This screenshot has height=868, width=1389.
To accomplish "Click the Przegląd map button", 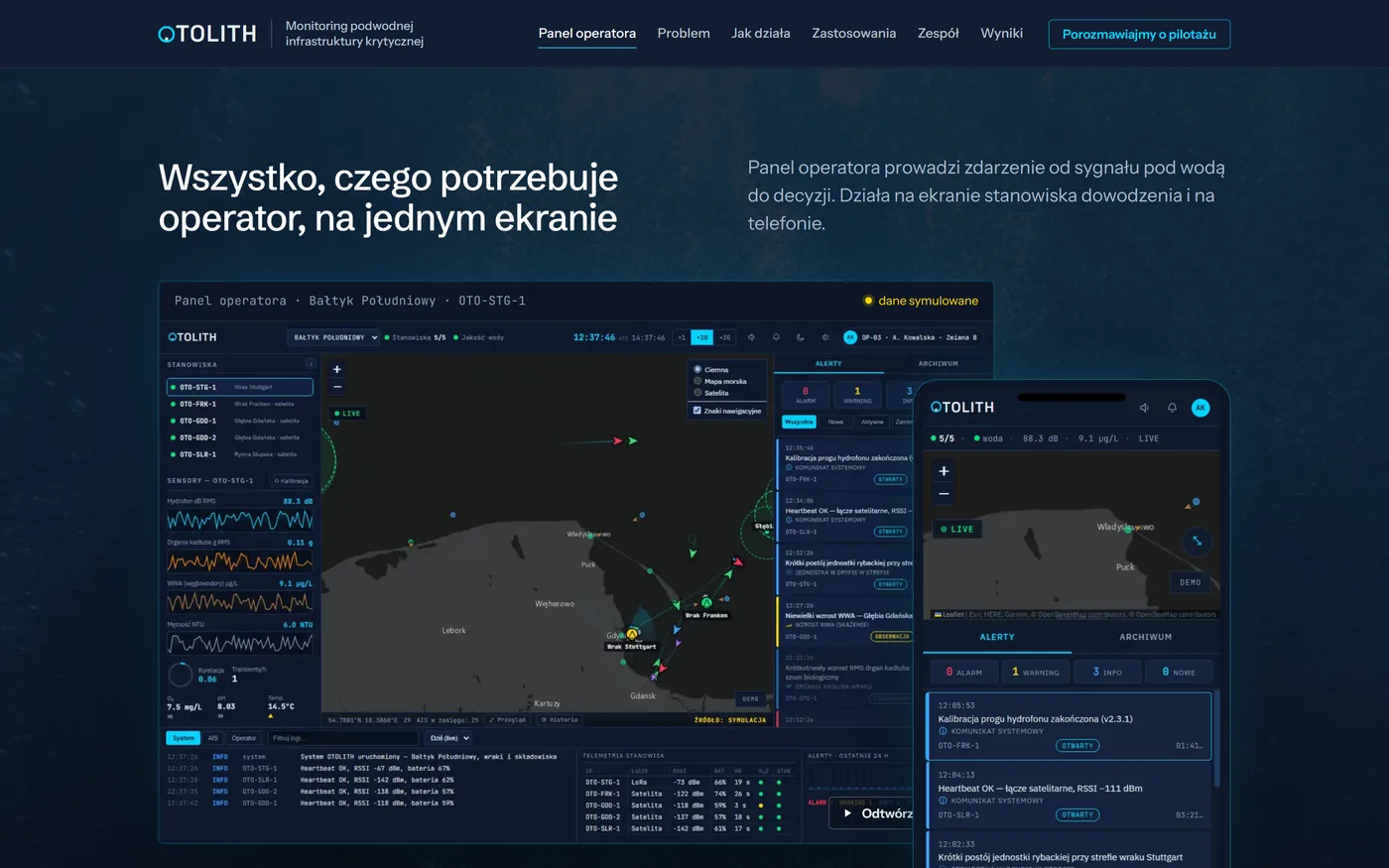I will pyautogui.click(x=508, y=720).
